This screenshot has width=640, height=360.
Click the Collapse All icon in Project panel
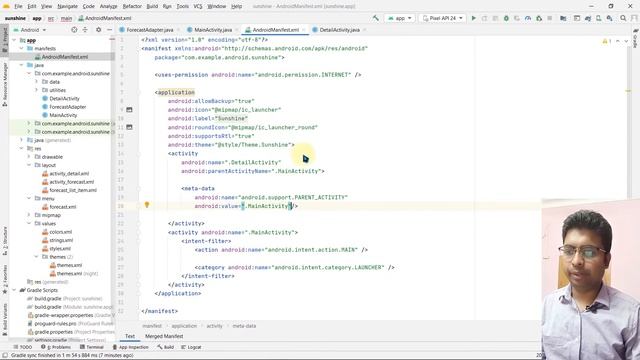coord(85,30)
